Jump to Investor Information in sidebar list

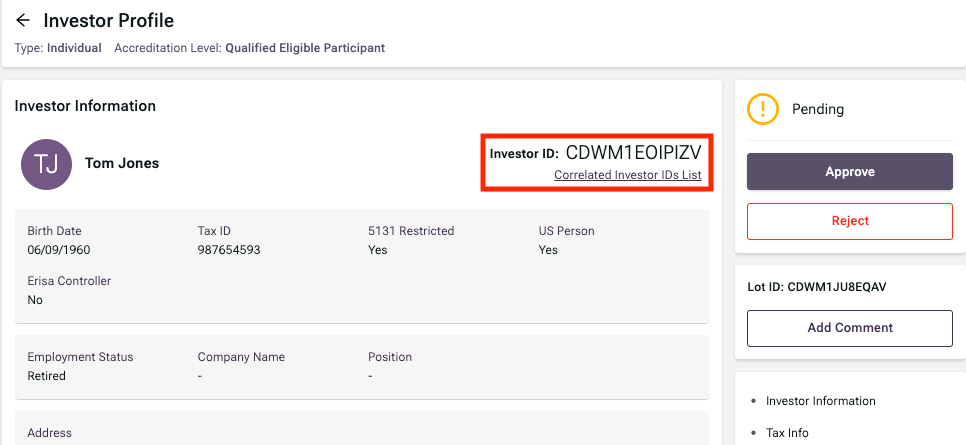820,401
